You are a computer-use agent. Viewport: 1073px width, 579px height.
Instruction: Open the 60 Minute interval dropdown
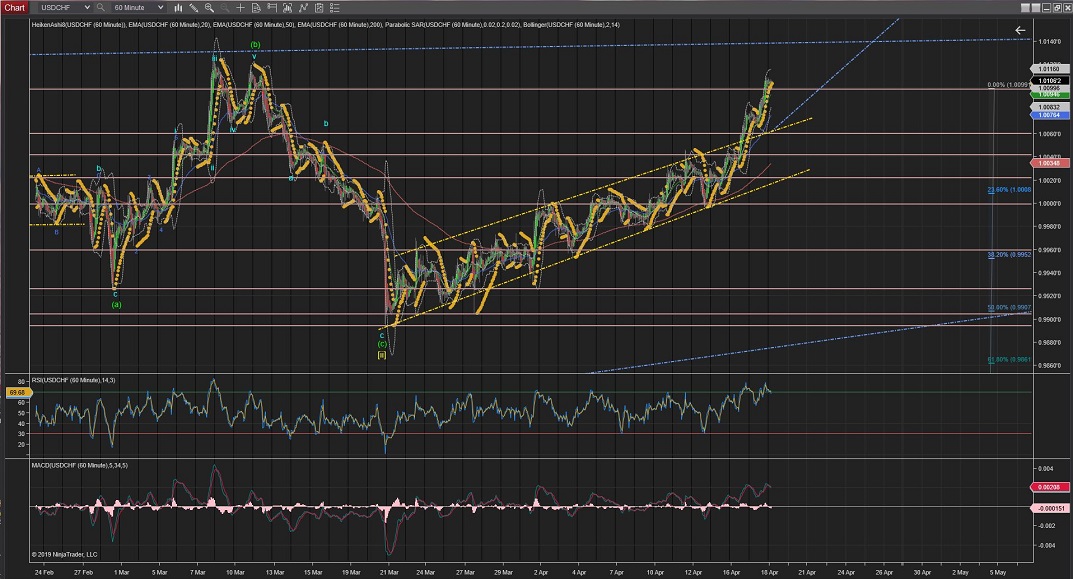pos(138,8)
